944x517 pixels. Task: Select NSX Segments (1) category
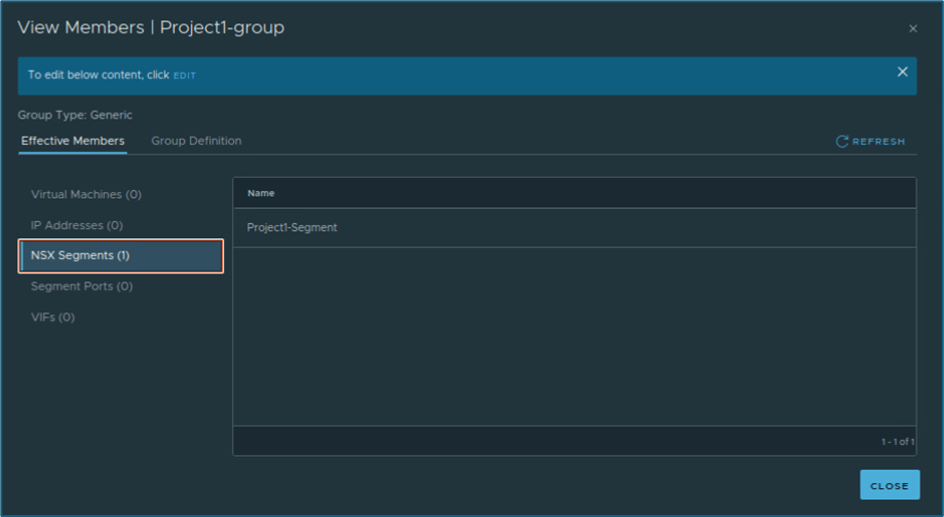tap(80, 256)
